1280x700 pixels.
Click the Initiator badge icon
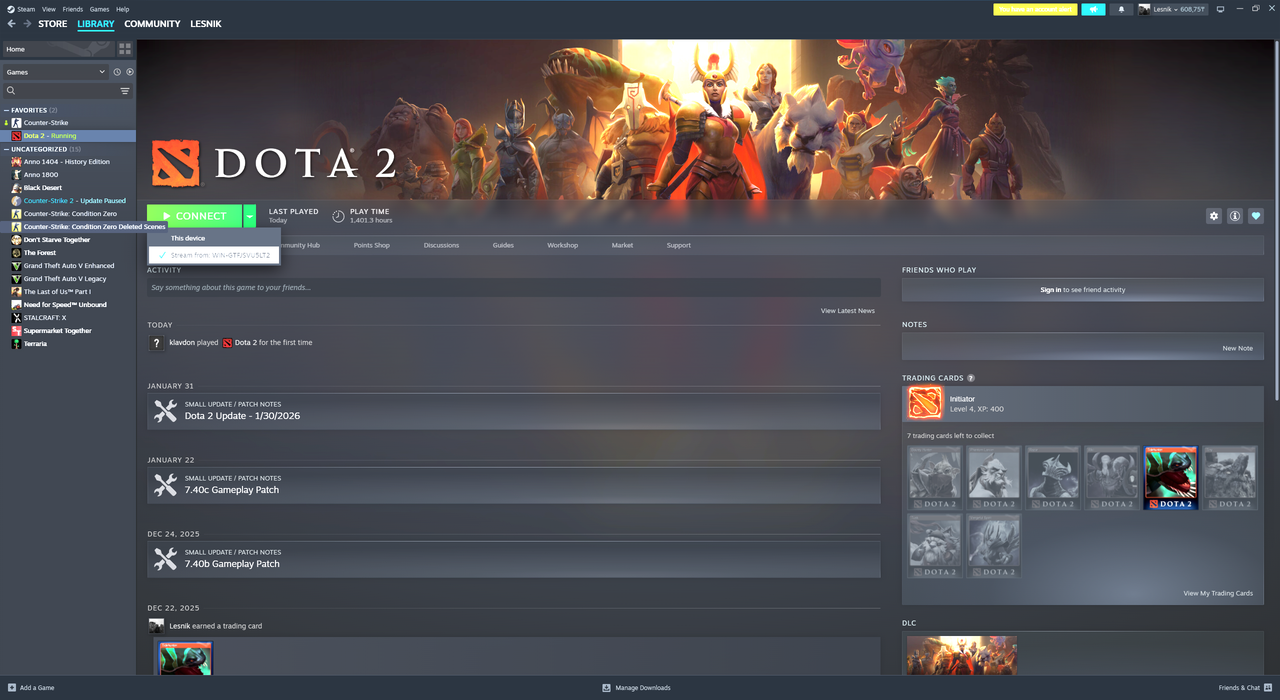point(925,404)
